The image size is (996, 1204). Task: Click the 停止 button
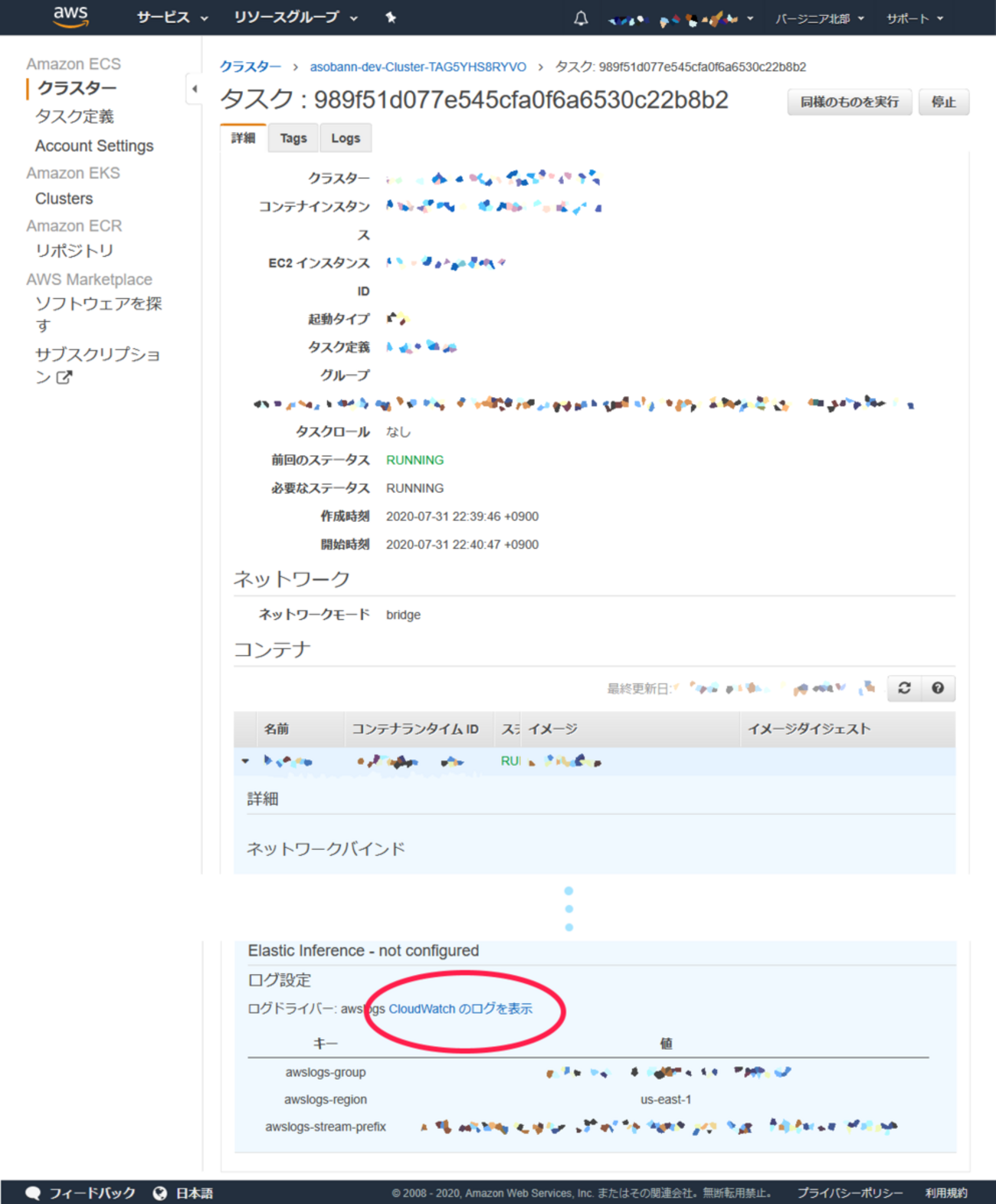point(944,102)
